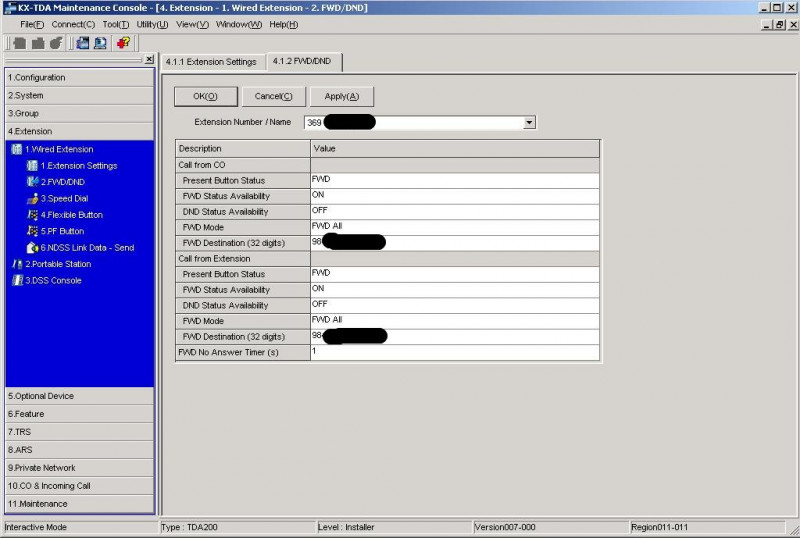Expand the 9.Private Network section
Viewport: 800px width, 538px height.
[x=80, y=468]
